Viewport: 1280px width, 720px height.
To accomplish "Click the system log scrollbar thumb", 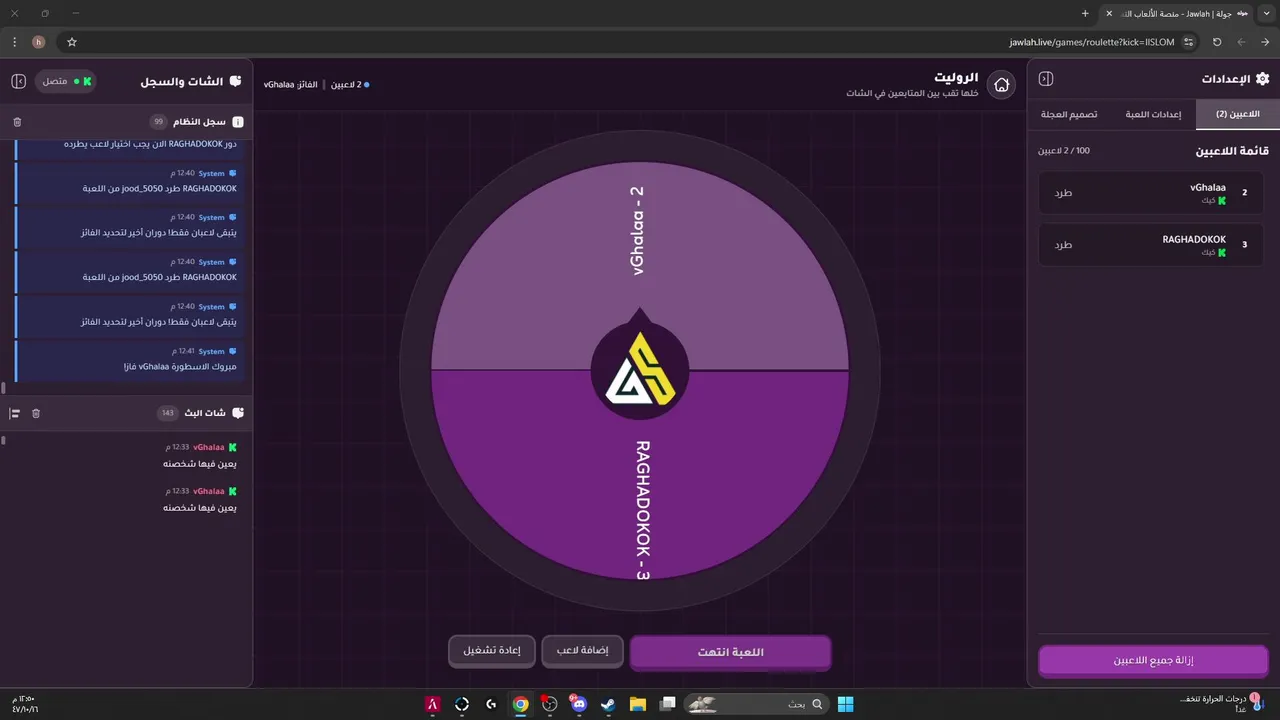I will click(3, 387).
